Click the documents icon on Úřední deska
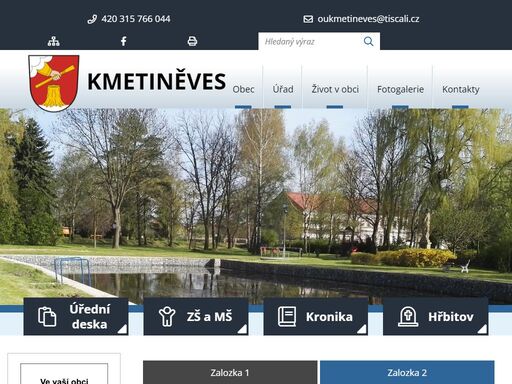Image resolution: width=512 pixels, height=384 pixels. [47, 316]
